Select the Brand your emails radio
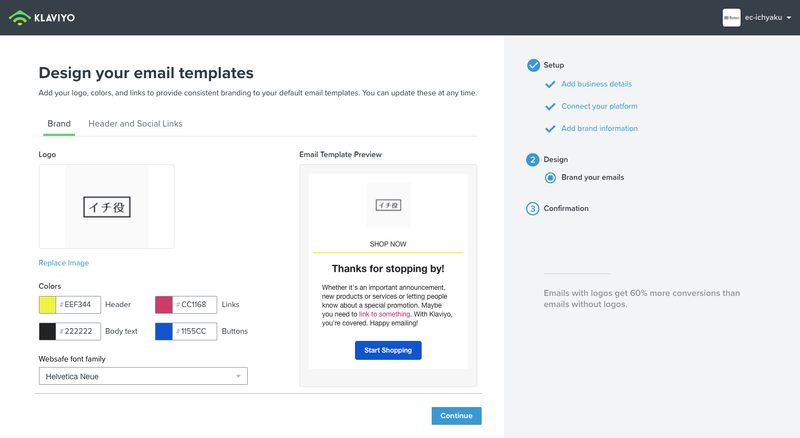800x438 pixels. [x=550, y=178]
